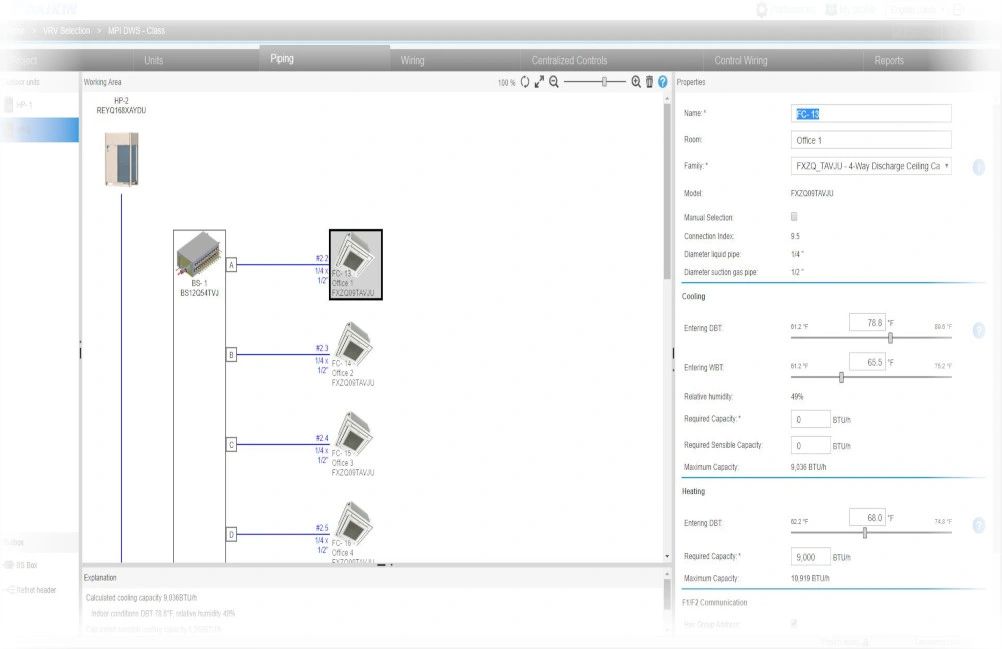
Task: Click the trash delete icon
Action: tap(649, 82)
